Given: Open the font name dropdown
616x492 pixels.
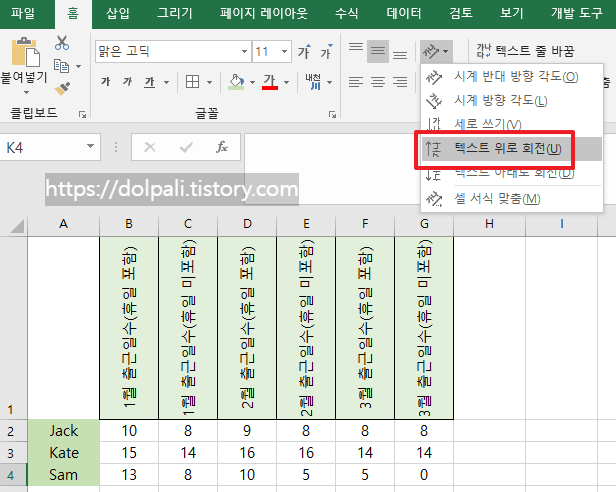Looking at the screenshot, I should coord(244,51).
